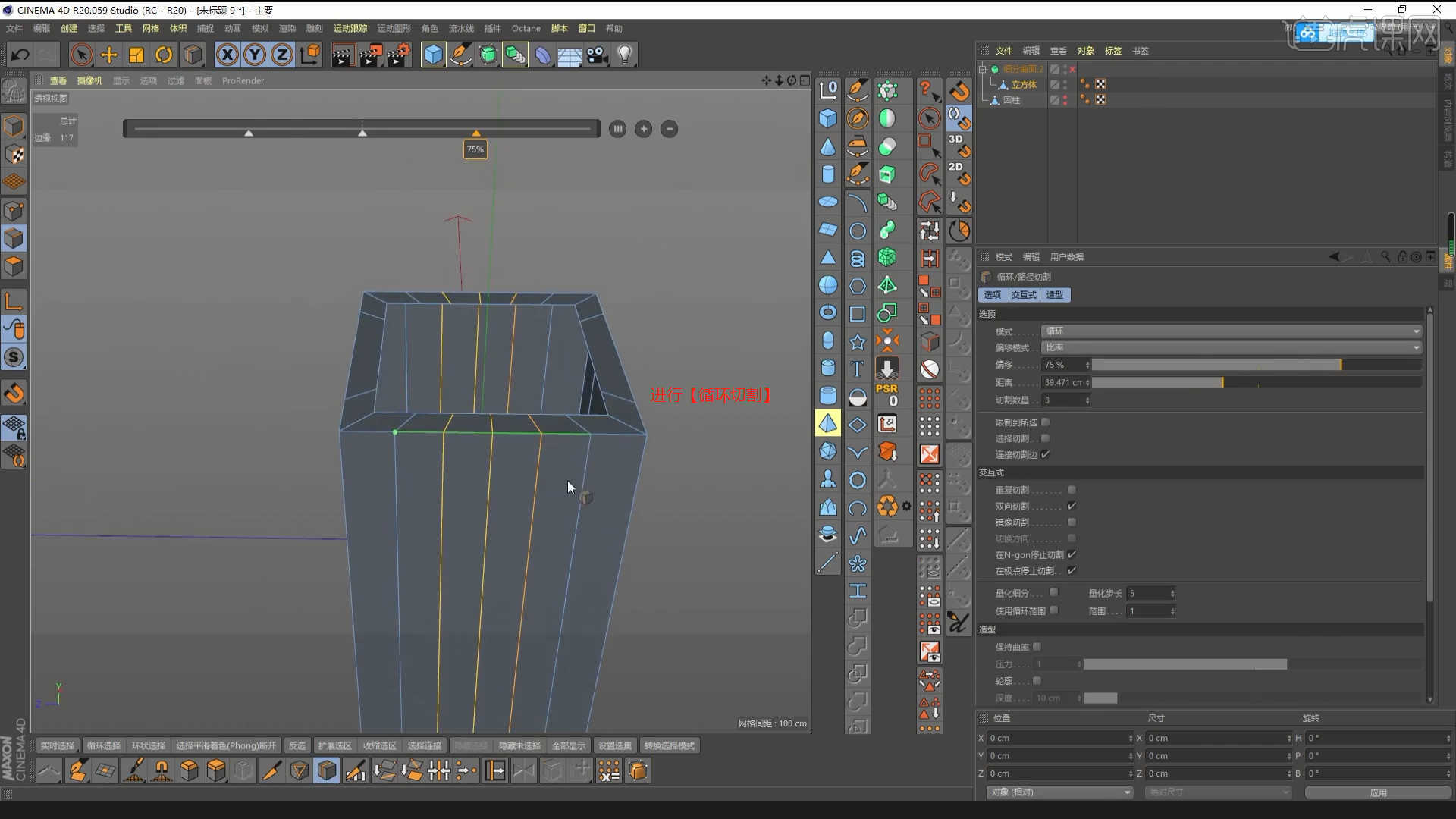Toggle 量化细分 checkbox
The height and width of the screenshot is (819, 1456).
coord(1053,593)
